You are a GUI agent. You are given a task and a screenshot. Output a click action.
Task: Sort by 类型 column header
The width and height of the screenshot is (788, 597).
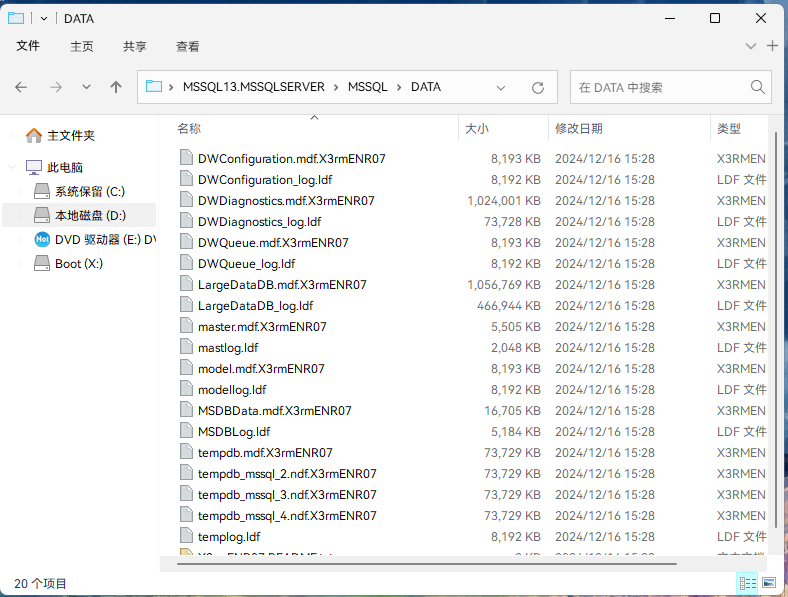click(729, 129)
